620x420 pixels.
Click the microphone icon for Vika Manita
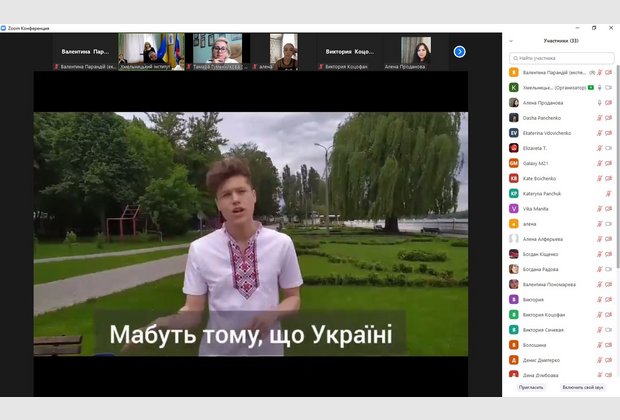click(x=599, y=208)
